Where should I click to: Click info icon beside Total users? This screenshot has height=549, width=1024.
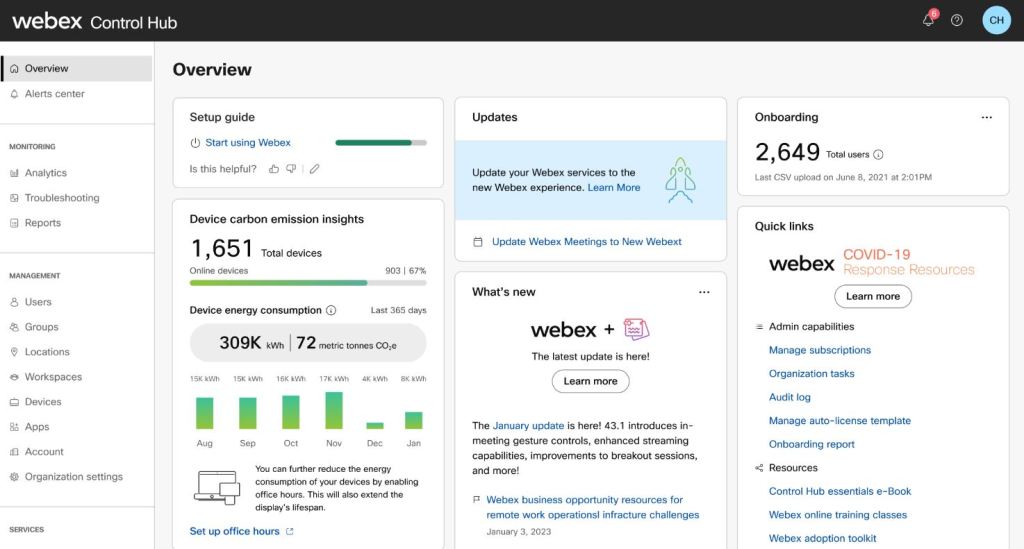[878, 155]
